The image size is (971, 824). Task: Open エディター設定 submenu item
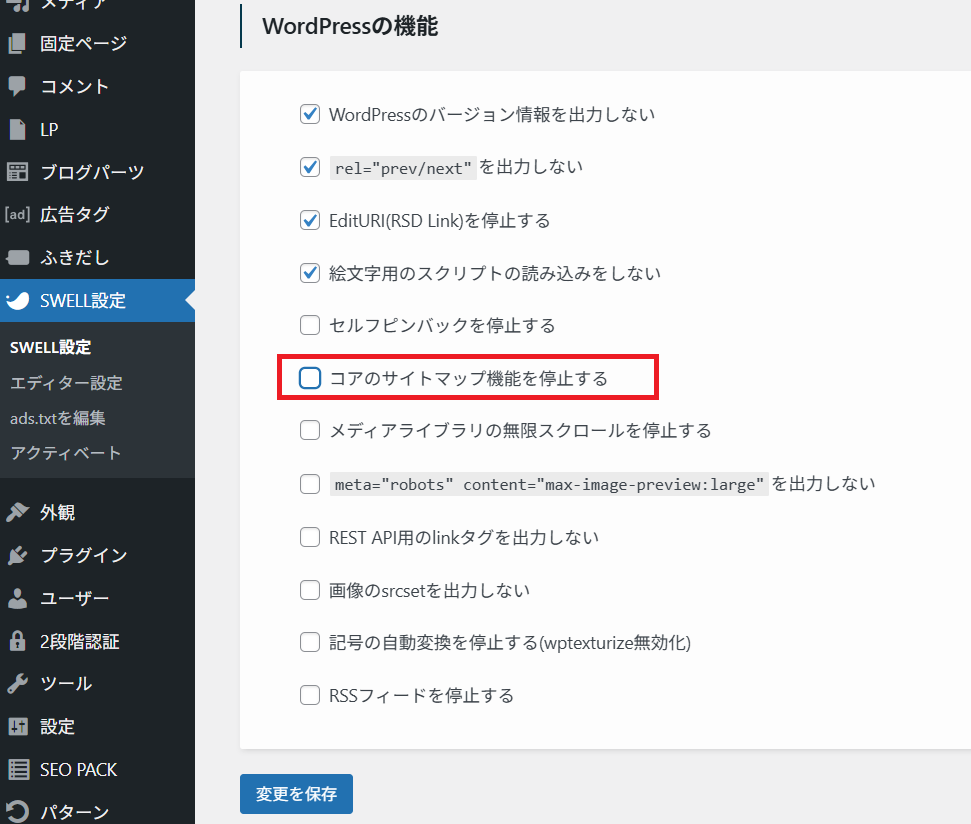click(66, 383)
